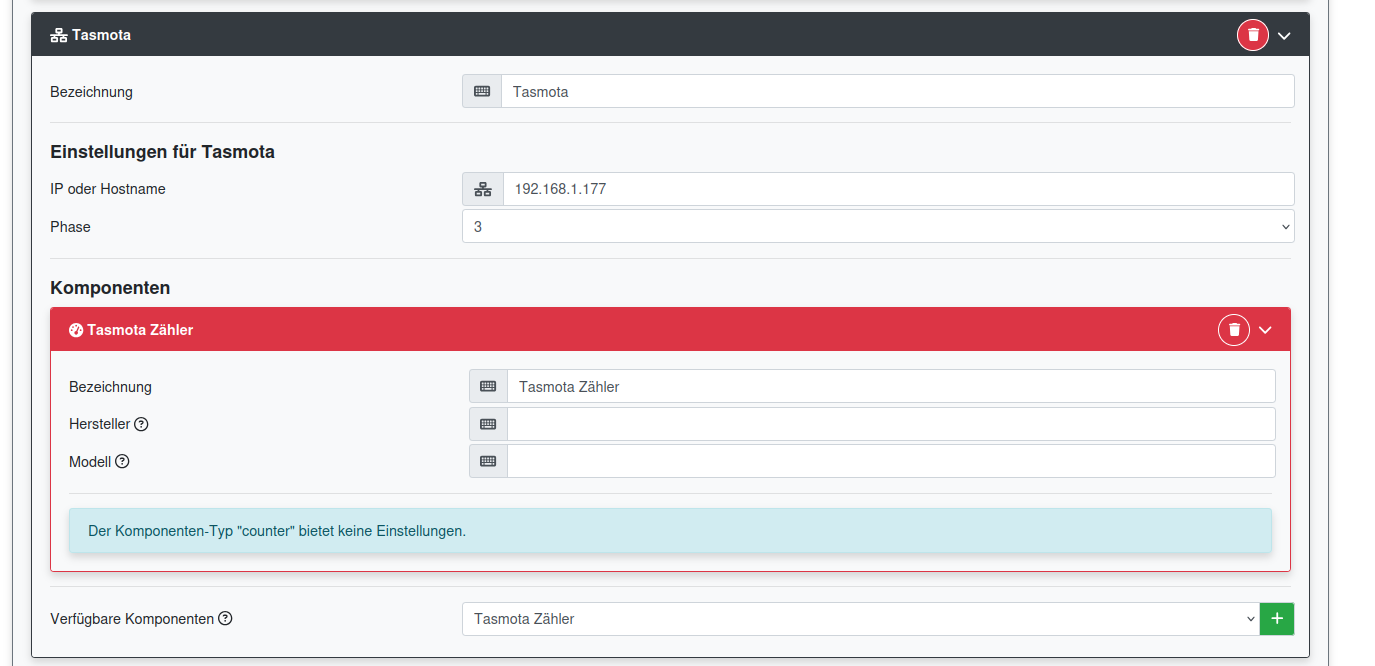Click the network icon in the Tasmota header
The image size is (1375, 666).
click(x=57, y=33)
